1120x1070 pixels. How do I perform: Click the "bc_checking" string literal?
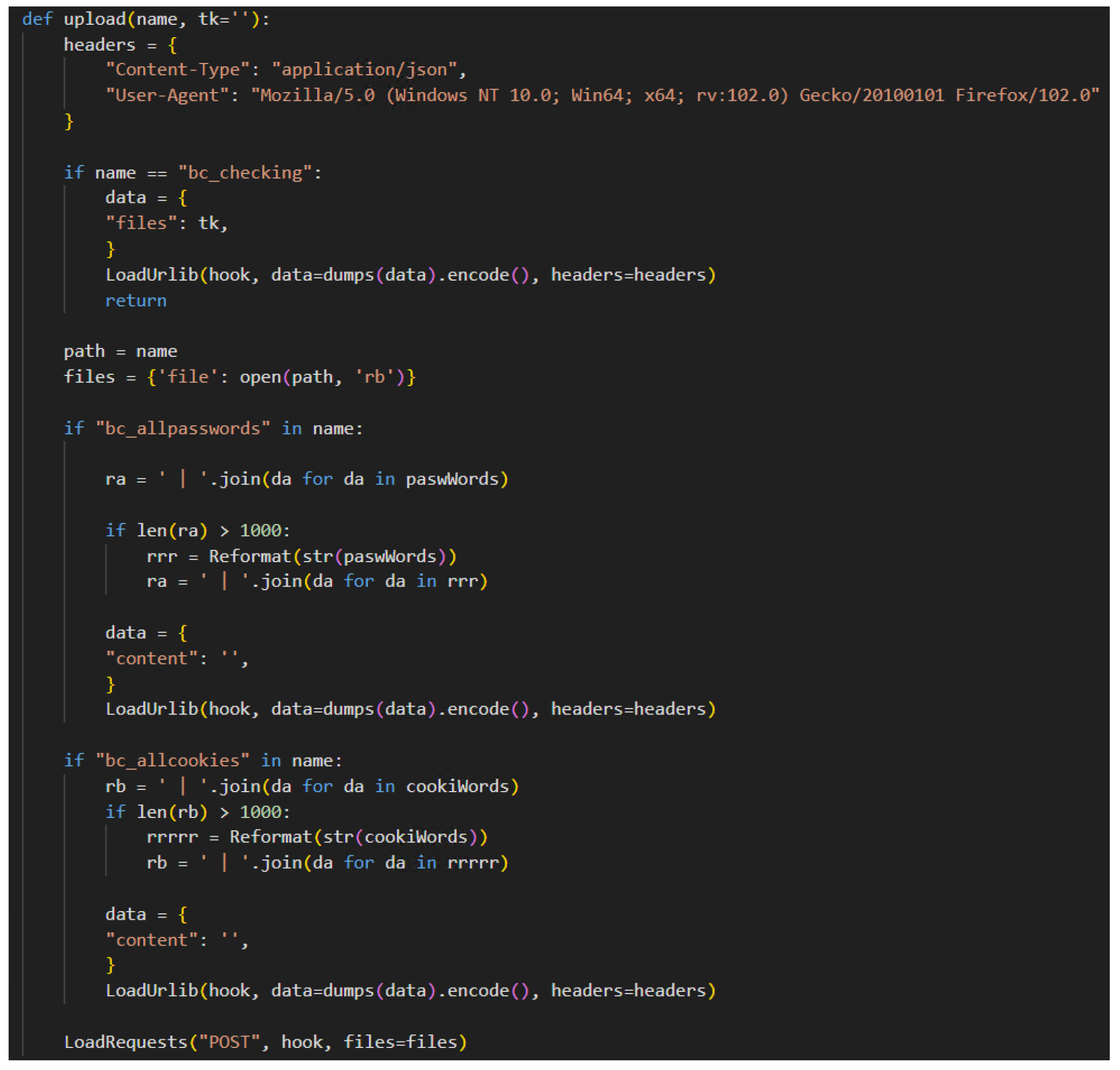pos(245,172)
